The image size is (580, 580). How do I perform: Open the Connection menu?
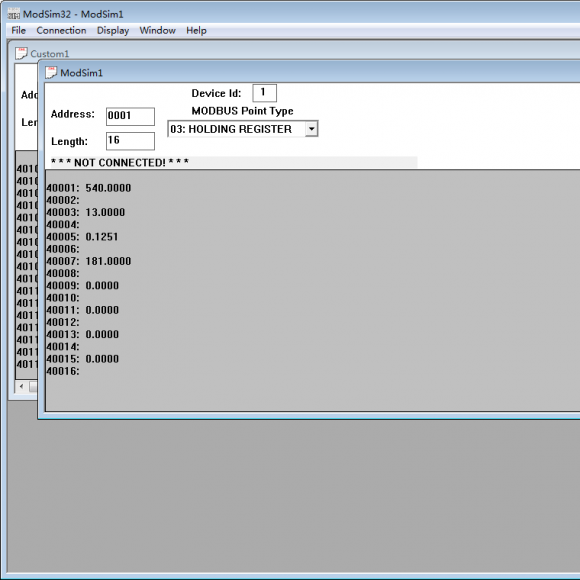click(61, 30)
